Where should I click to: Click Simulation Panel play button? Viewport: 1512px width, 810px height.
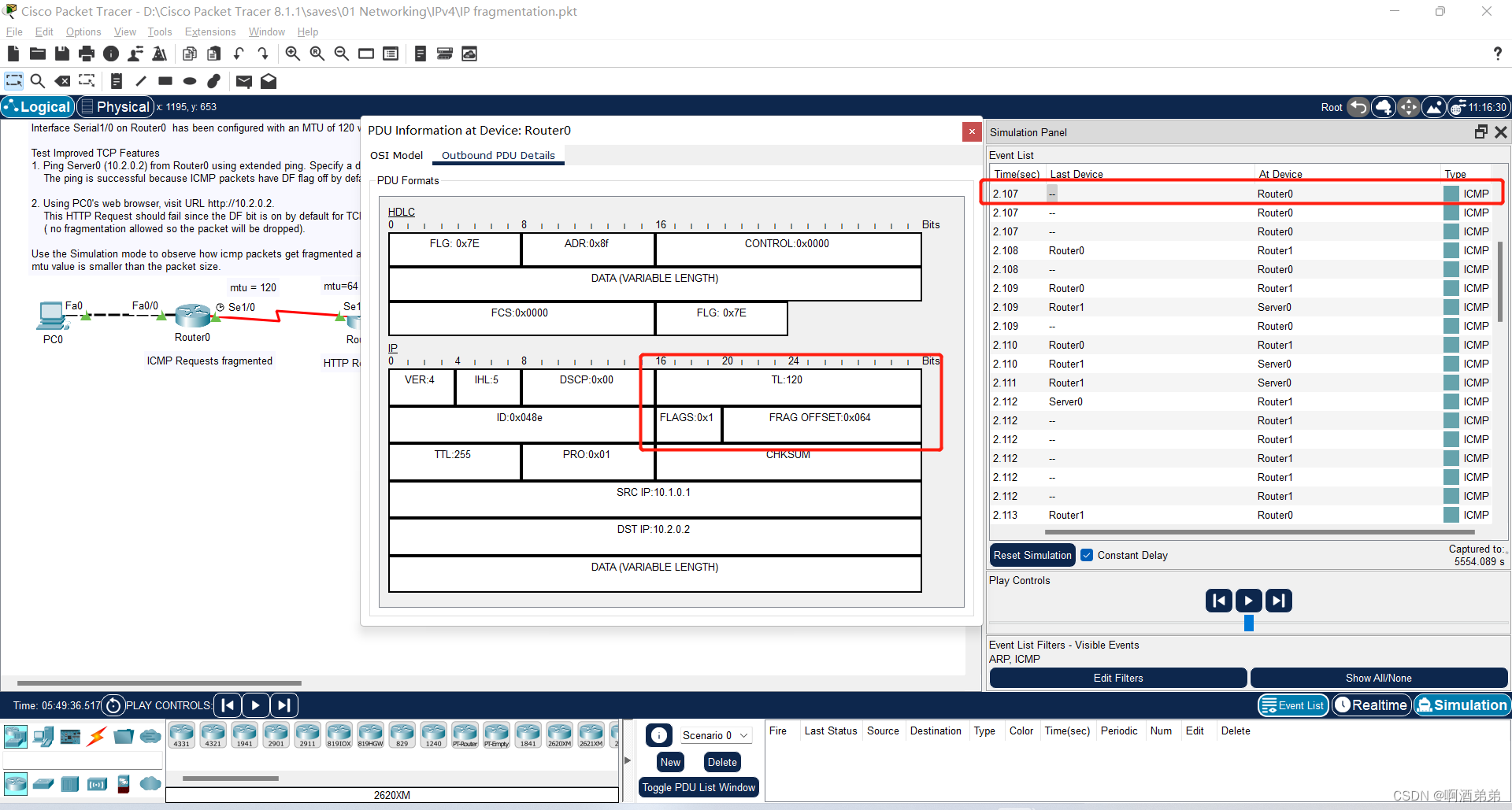(x=1249, y=601)
